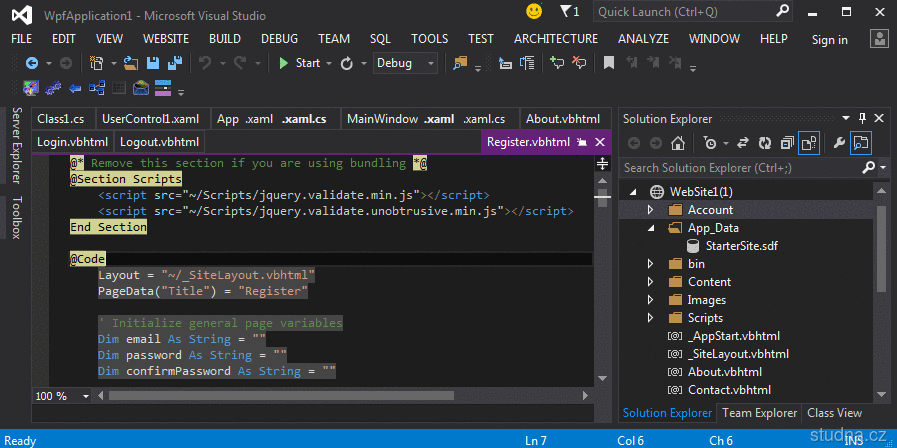Open the ARCHITECTURE menu
The image size is (897, 448).
(x=555, y=39)
